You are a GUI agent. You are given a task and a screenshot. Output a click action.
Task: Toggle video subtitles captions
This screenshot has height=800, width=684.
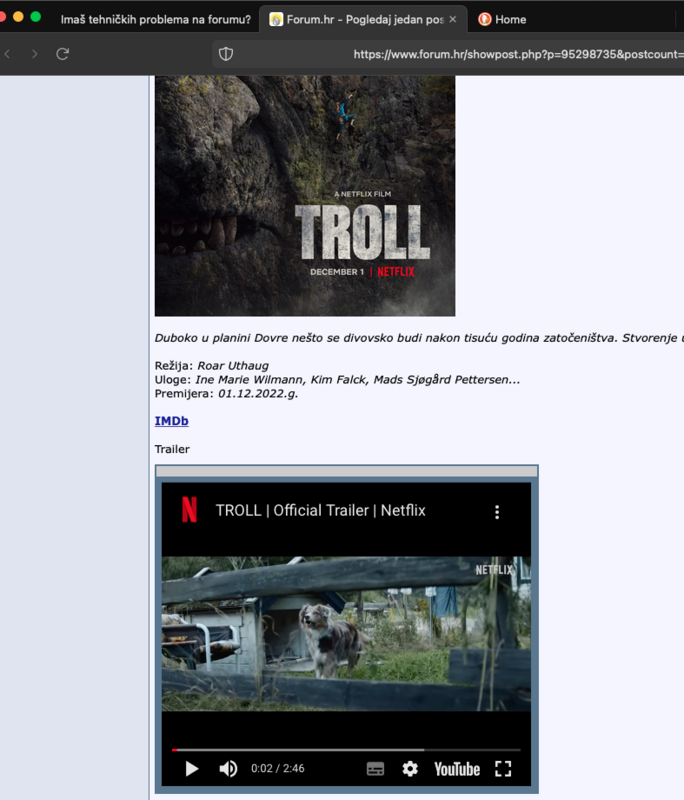tap(375, 769)
